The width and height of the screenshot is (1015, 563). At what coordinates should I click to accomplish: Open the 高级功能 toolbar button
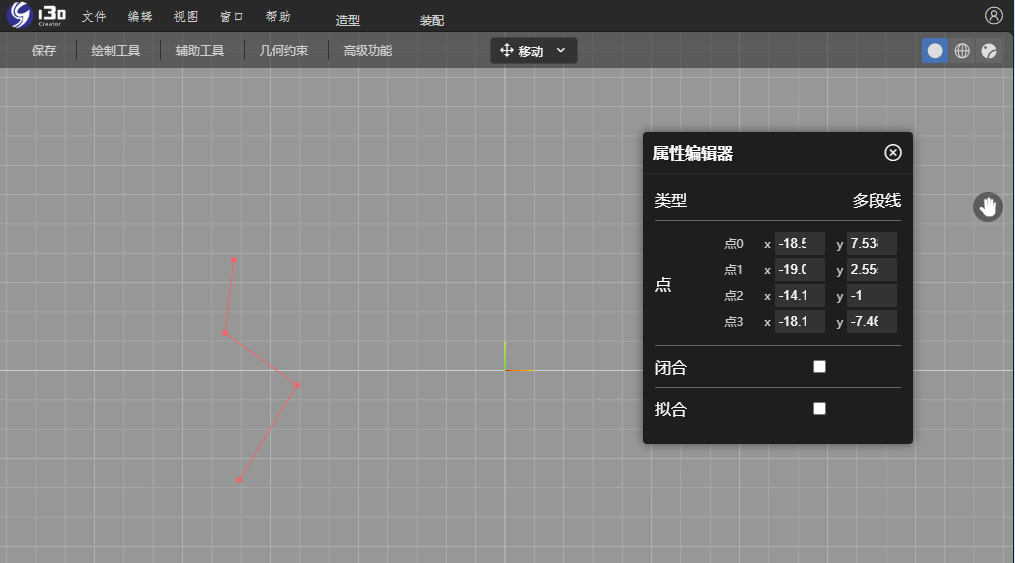coord(367,51)
